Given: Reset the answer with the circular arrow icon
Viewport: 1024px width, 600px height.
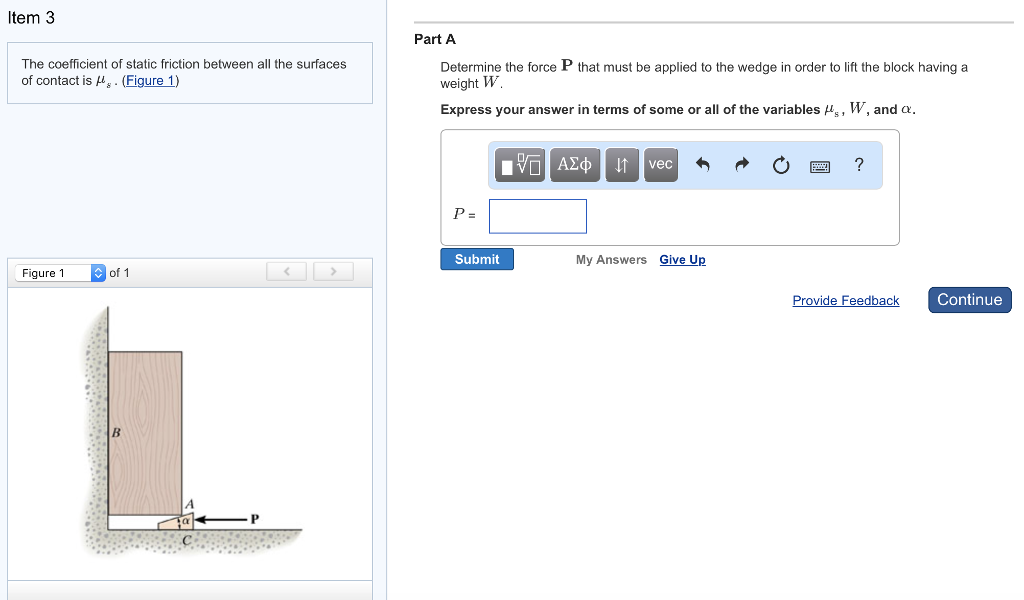Looking at the screenshot, I should click(x=780, y=166).
